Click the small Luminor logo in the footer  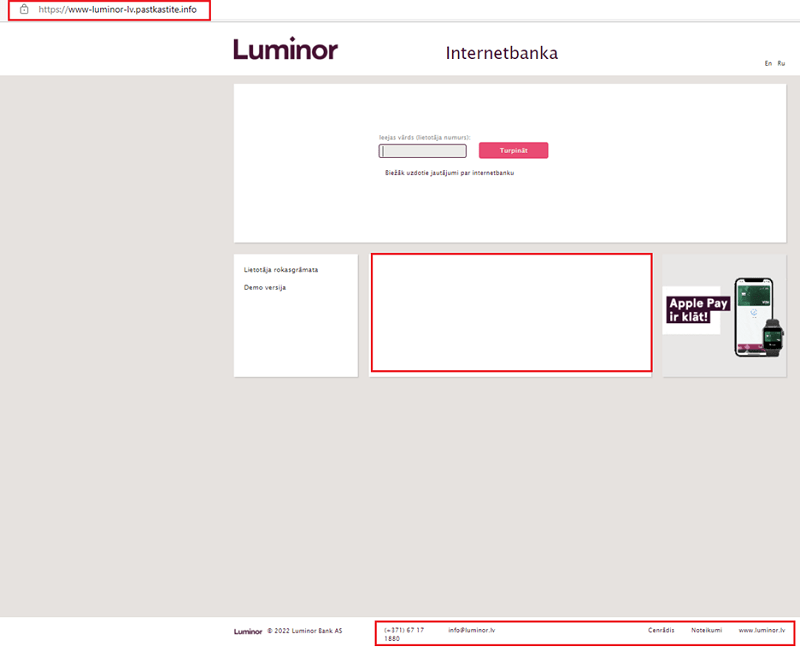click(x=248, y=632)
